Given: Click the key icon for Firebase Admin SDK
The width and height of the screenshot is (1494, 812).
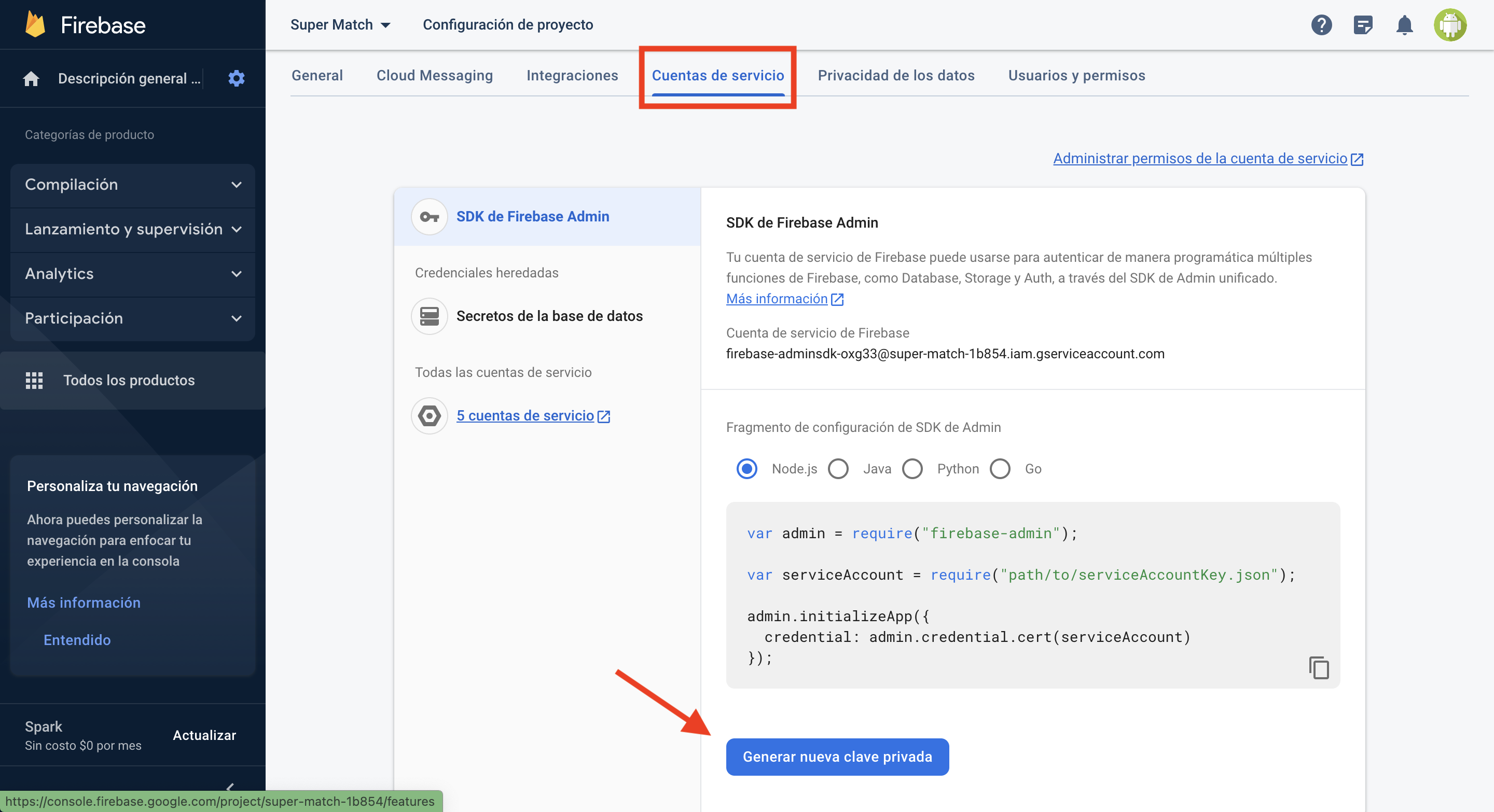Looking at the screenshot, I should tap(429, 217).
